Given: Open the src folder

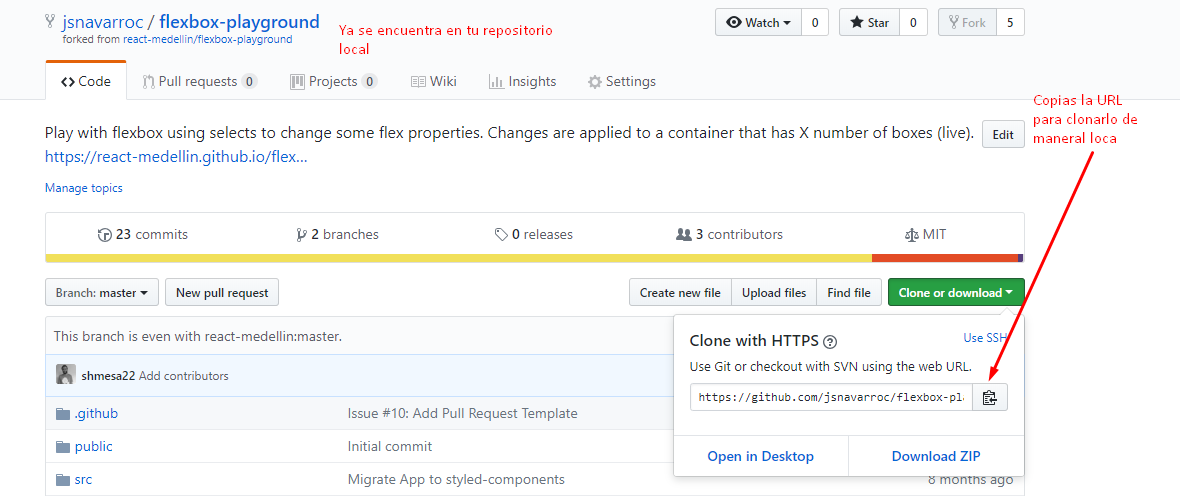Looking at the screenshot, I should [83, 479].
